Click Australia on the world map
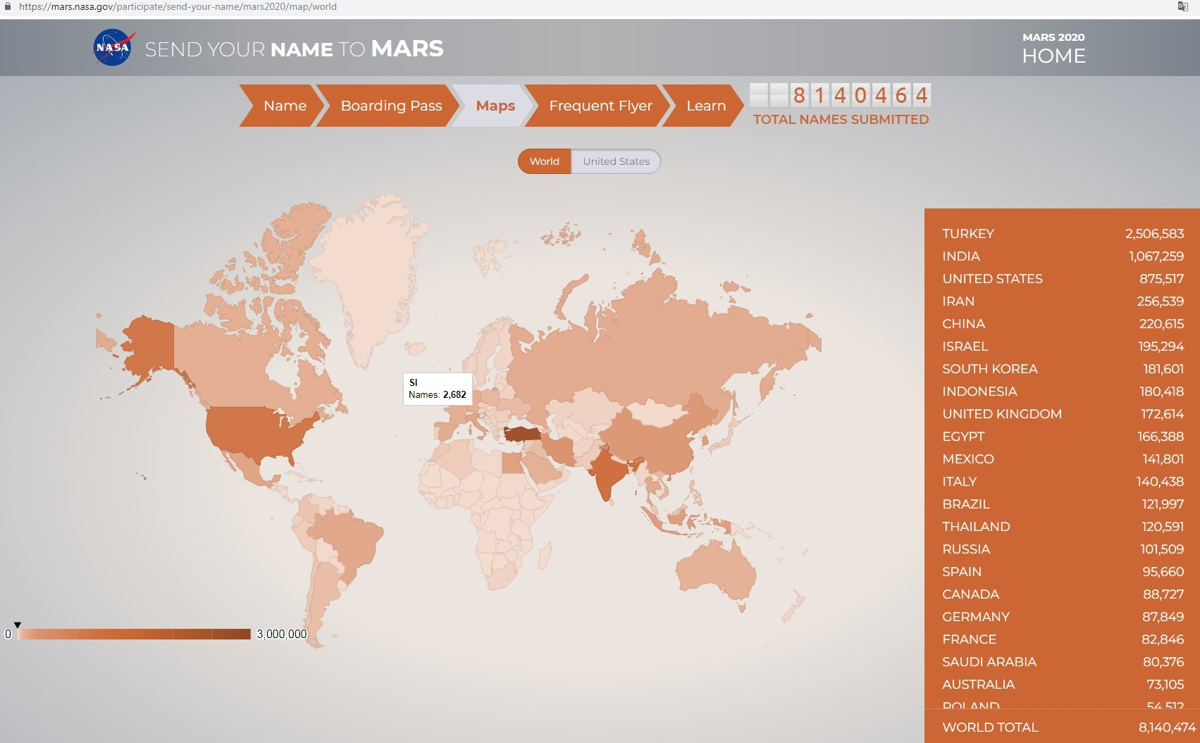Viewport: 1200px width, 743px height. 716,573
